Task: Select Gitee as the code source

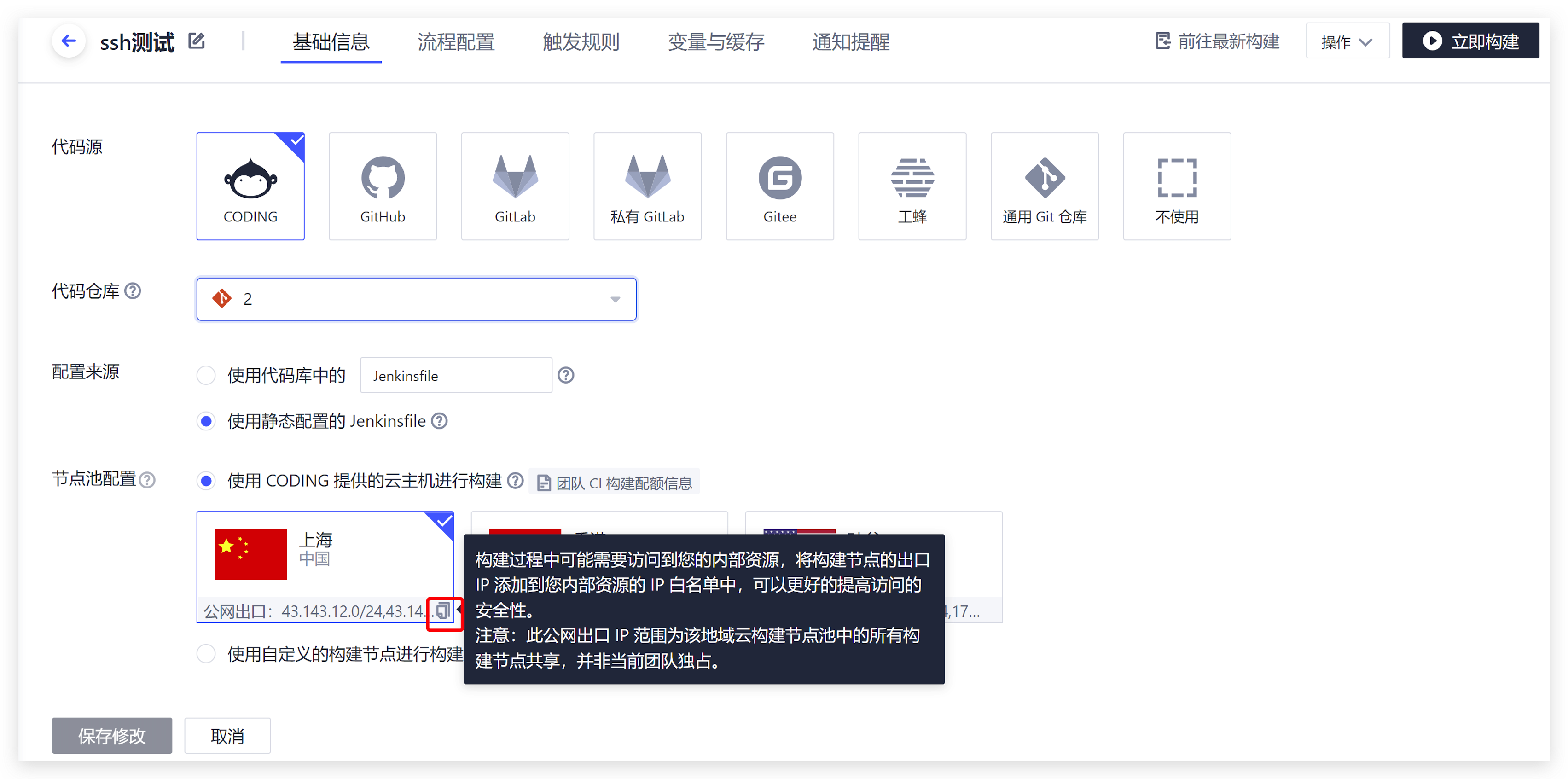Action: (x=780, y=186)
